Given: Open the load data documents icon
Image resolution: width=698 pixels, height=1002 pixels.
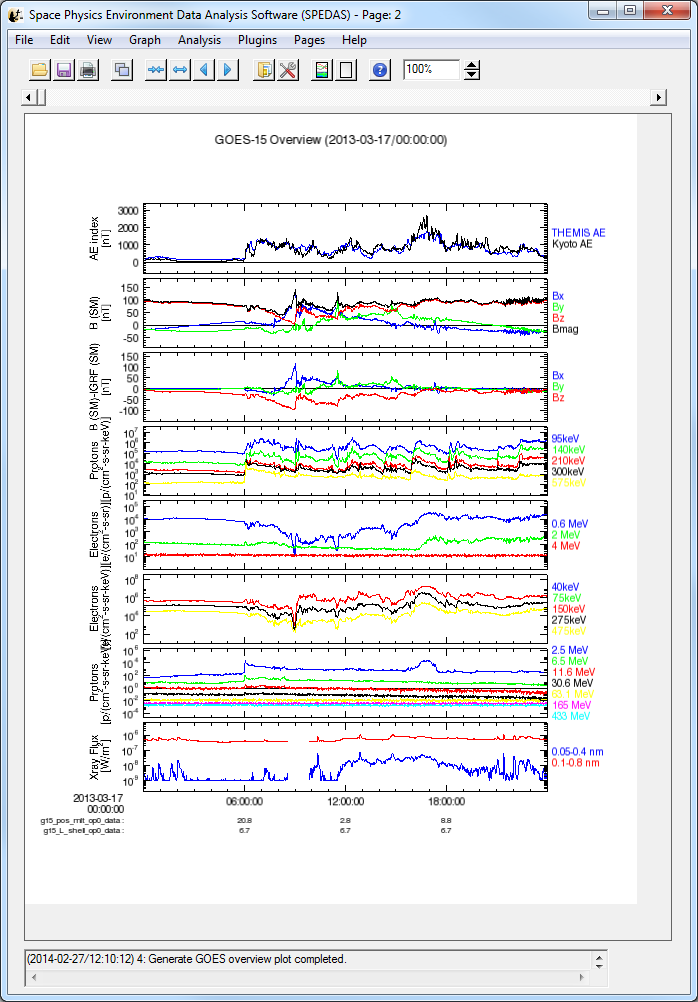Looking at the screenshot, I should (264, 70).
